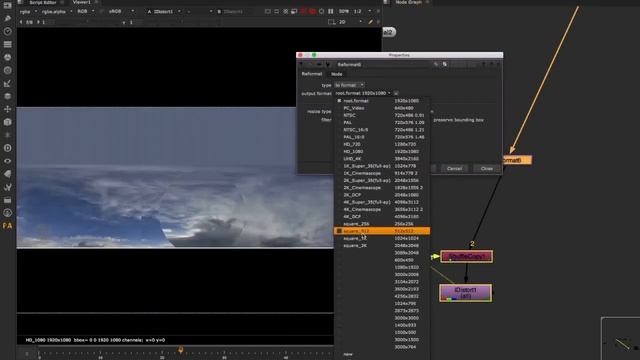Viewport: 640px width, 360px height.
Task: Click the red recalculate icon in viewer bar
Action: tap(312, 11)
